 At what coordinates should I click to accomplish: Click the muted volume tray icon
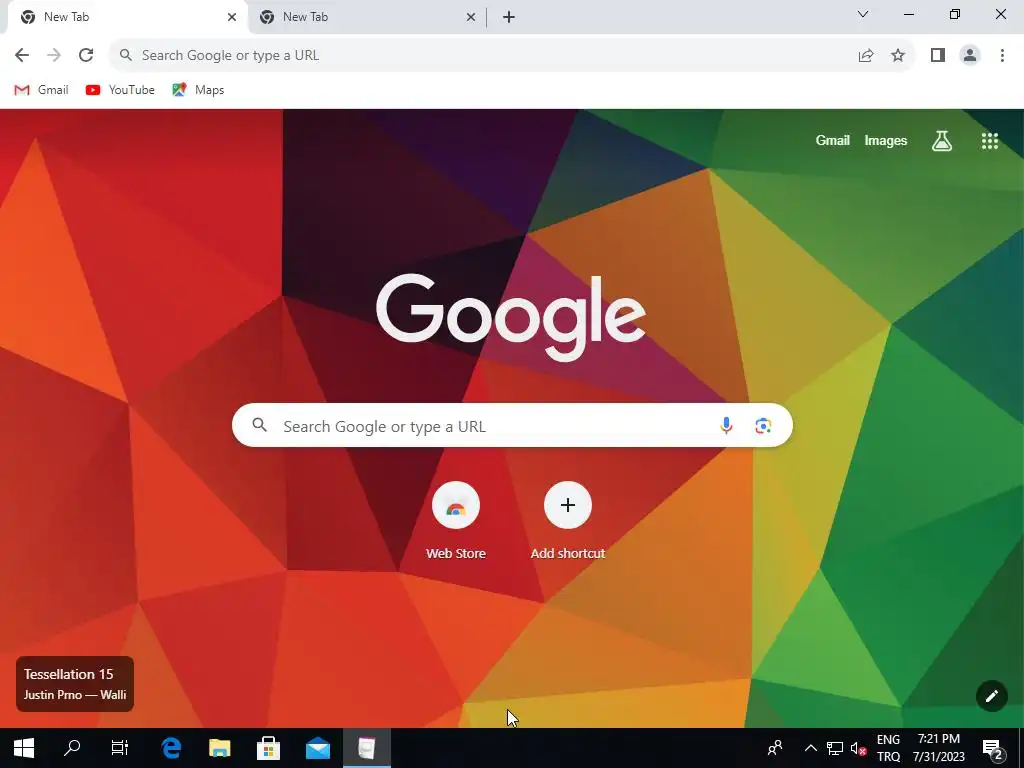858,748
